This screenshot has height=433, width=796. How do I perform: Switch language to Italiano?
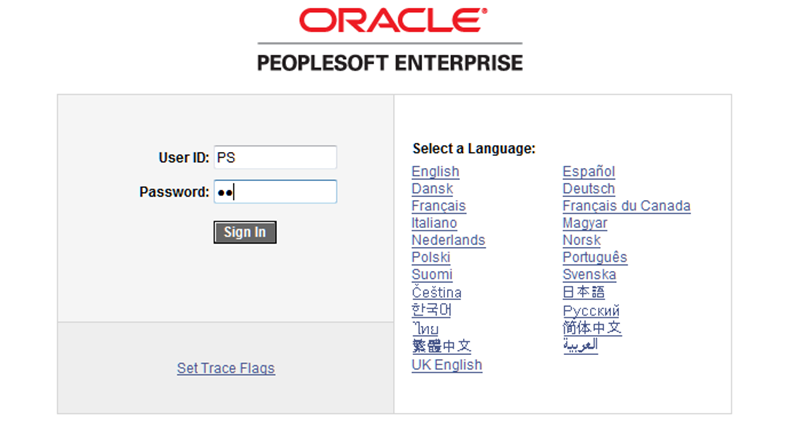(434, 223)
